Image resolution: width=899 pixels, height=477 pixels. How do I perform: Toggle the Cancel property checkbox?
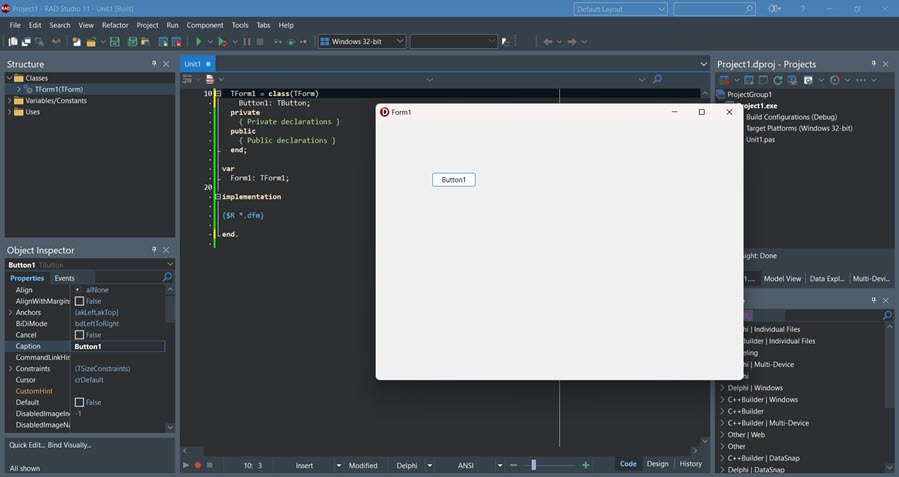pos(79,335)
